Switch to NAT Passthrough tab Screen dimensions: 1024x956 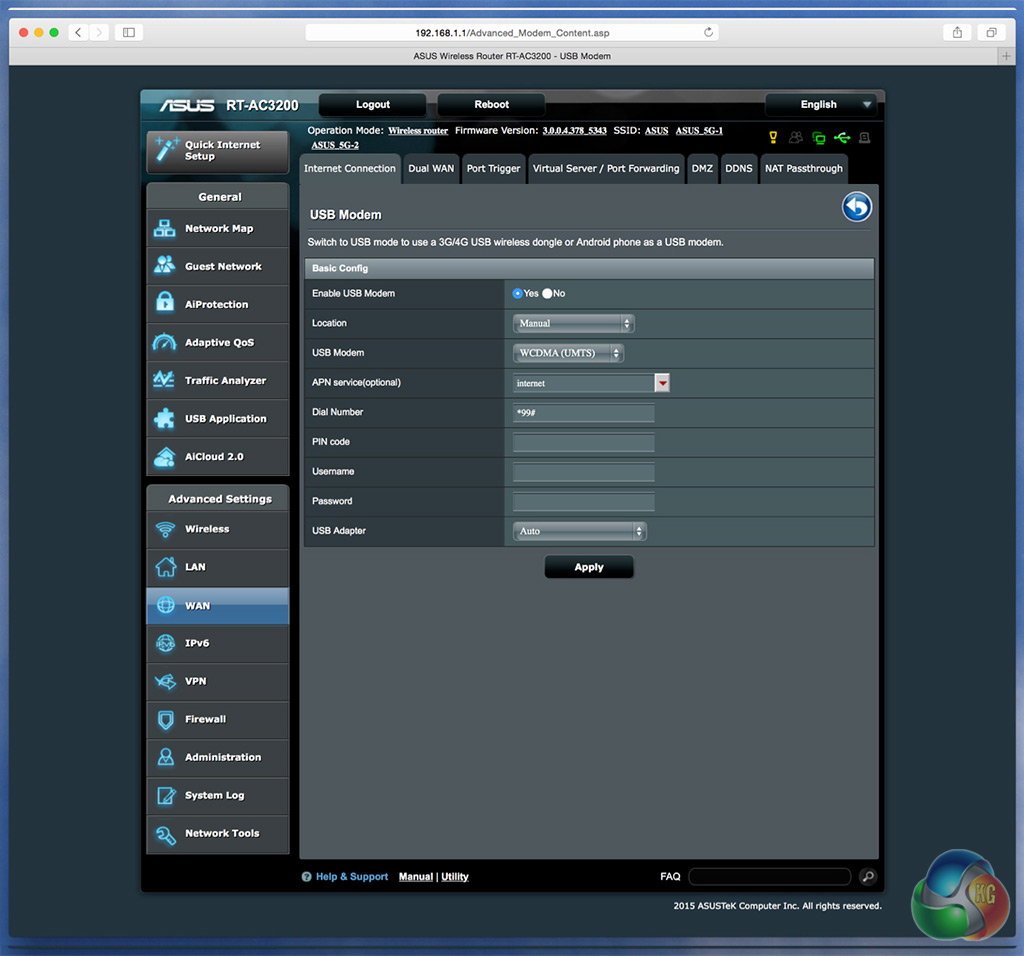(804, 168)
